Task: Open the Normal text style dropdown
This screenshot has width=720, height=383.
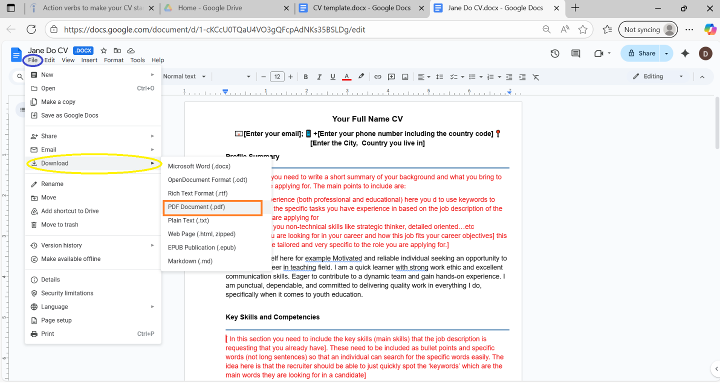Action: pyautogui.click(x=184, y=76)
